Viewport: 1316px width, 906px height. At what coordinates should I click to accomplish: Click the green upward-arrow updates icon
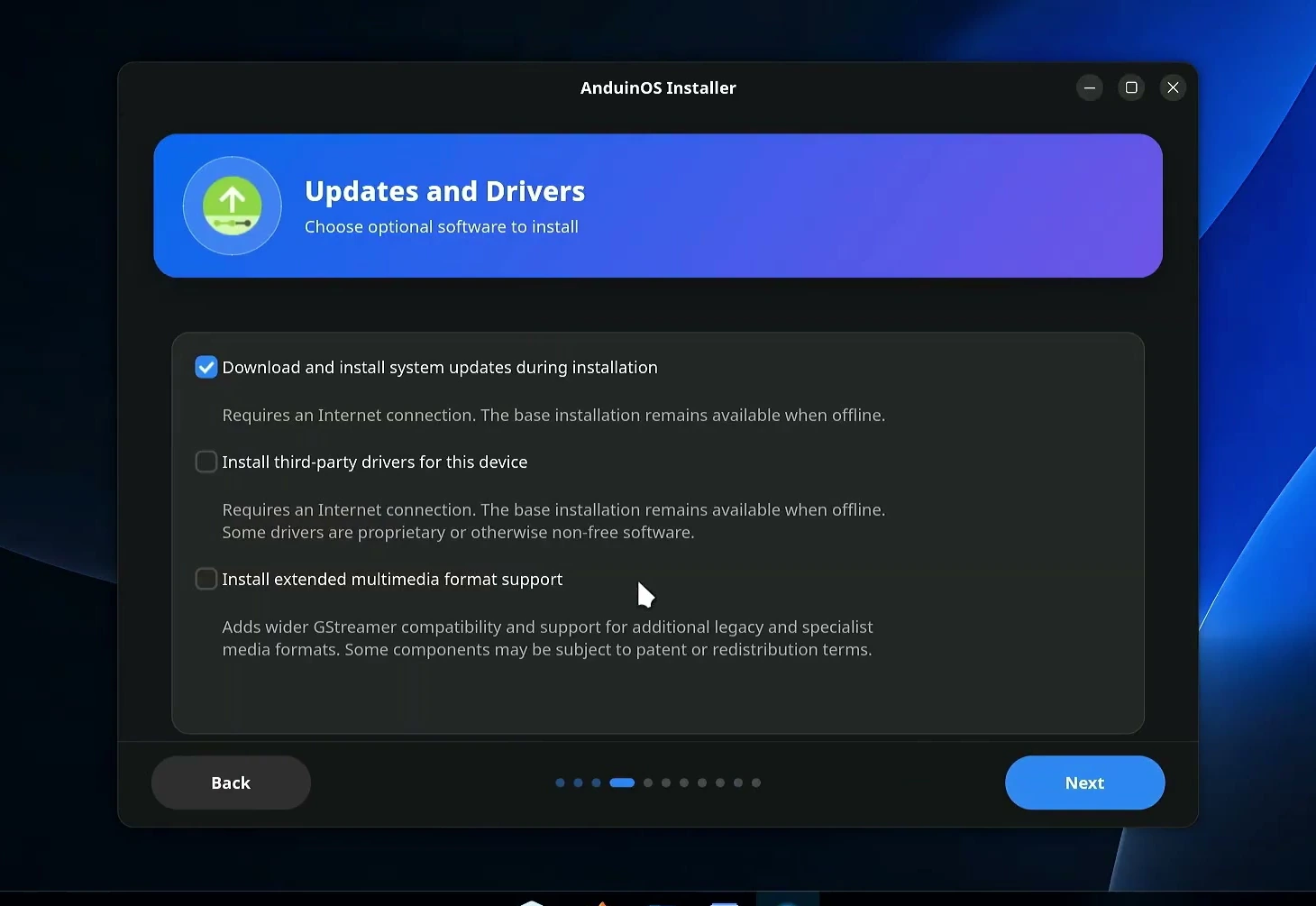pyautogui.click(x=233, y=206)
